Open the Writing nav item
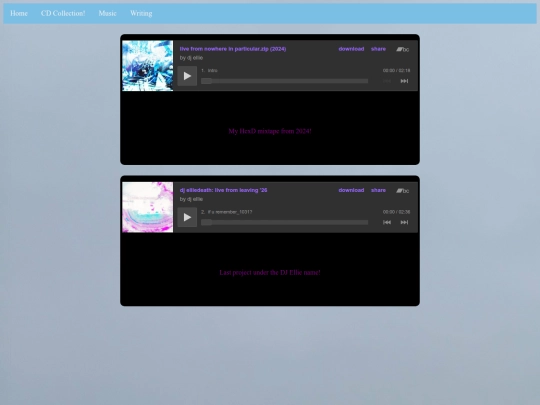540x405 pixels. (x=141, y=13)
